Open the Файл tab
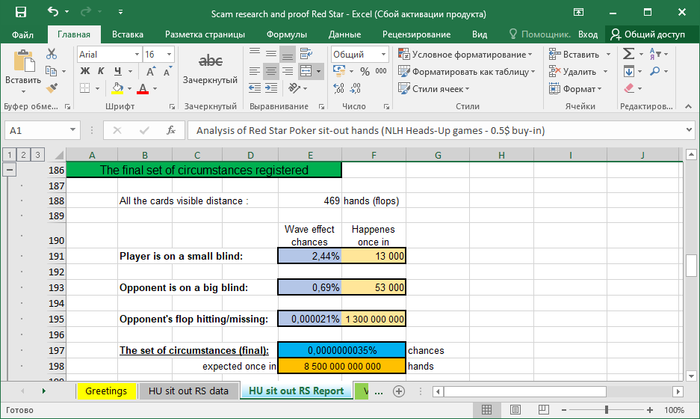Viewport: 700px width, 419px height. point(22,34)
